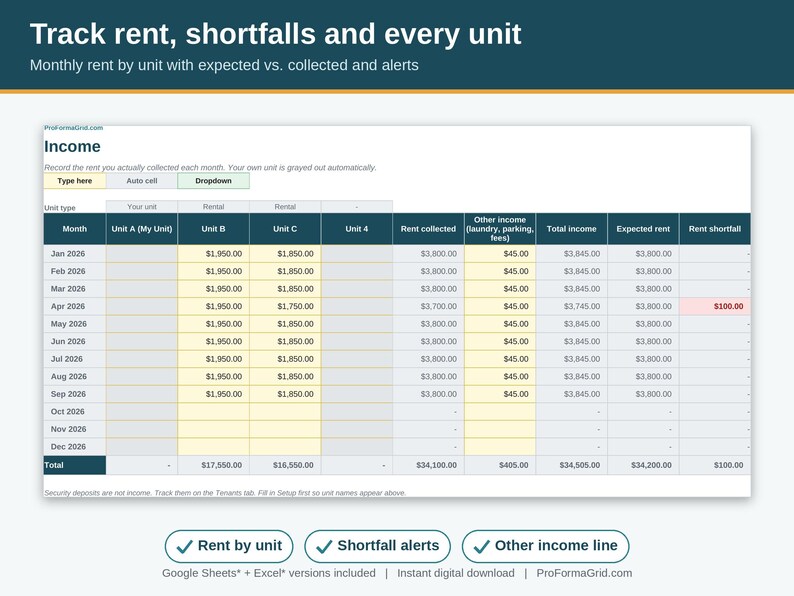
Task: Click the Apr 2026 month label
Action: pos(68,306)
